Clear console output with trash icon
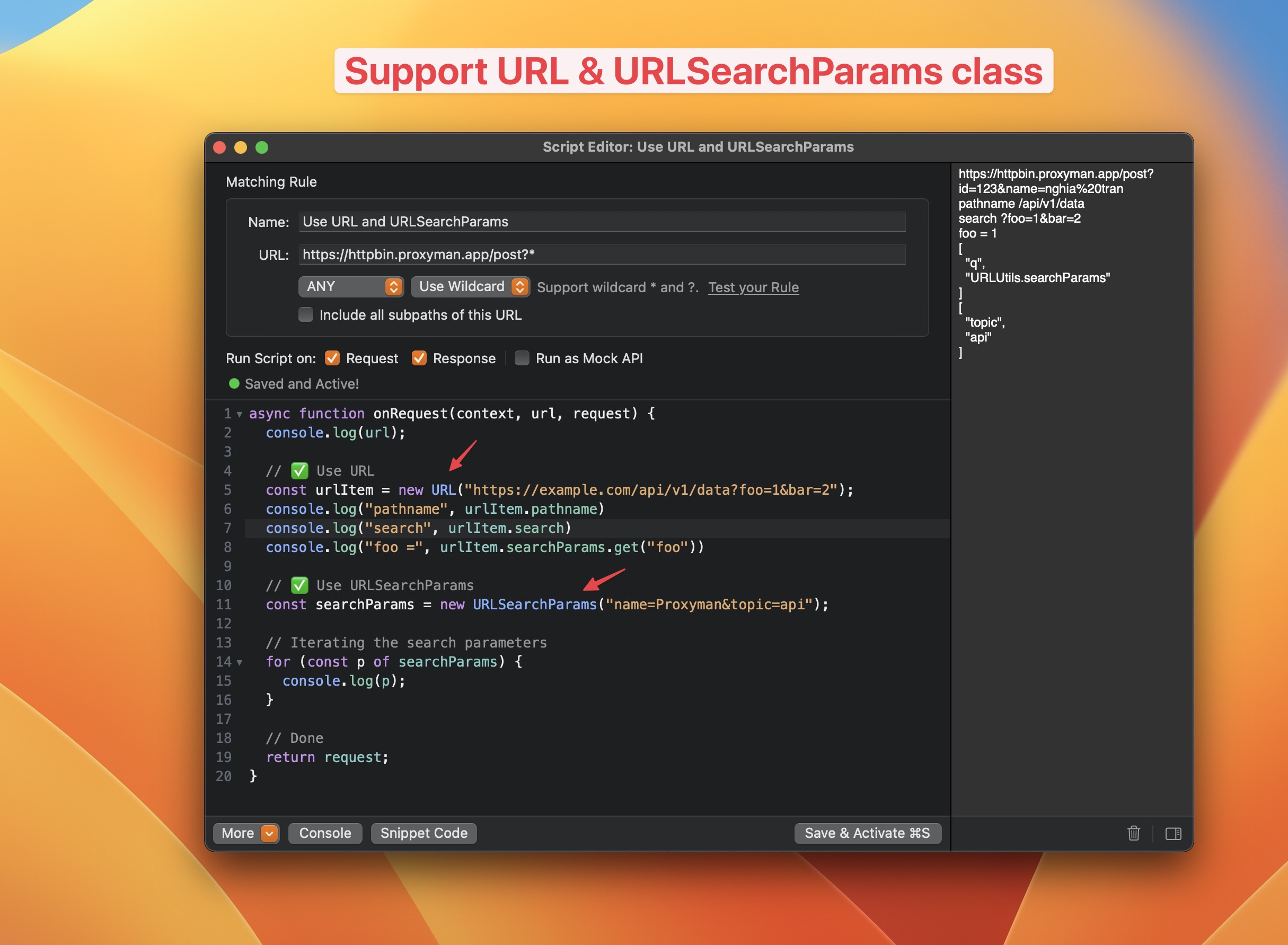Screen dimensions: 1288x945 click(x=1134, y=833)
